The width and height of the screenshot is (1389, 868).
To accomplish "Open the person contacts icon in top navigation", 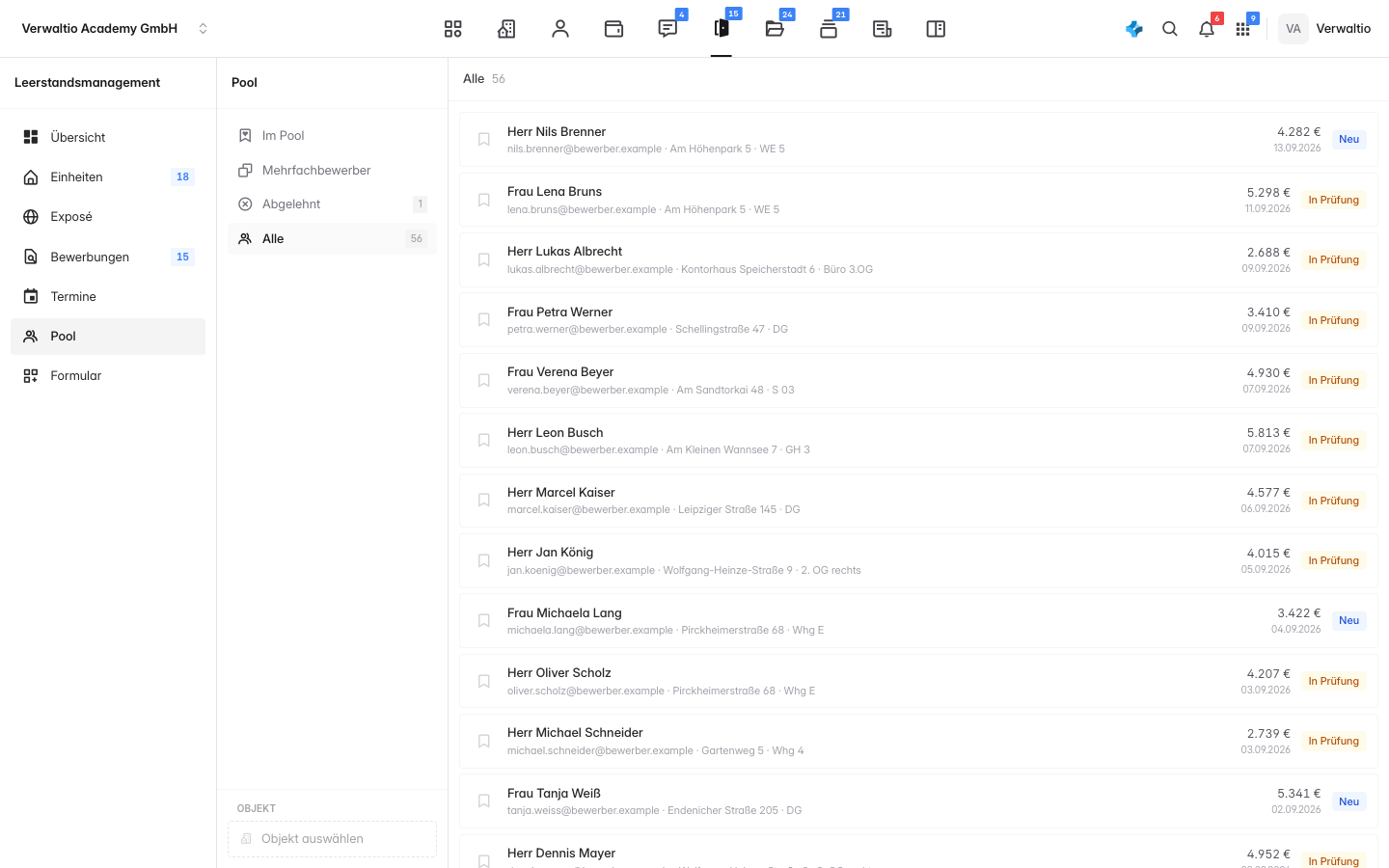I will pos(560,29).
